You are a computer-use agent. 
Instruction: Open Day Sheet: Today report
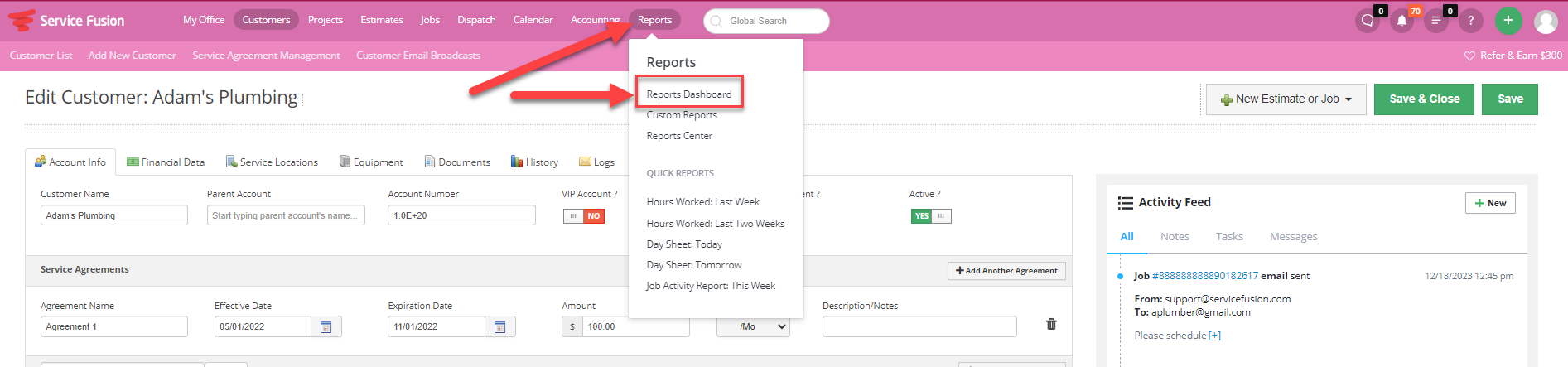tap(684, 244)
